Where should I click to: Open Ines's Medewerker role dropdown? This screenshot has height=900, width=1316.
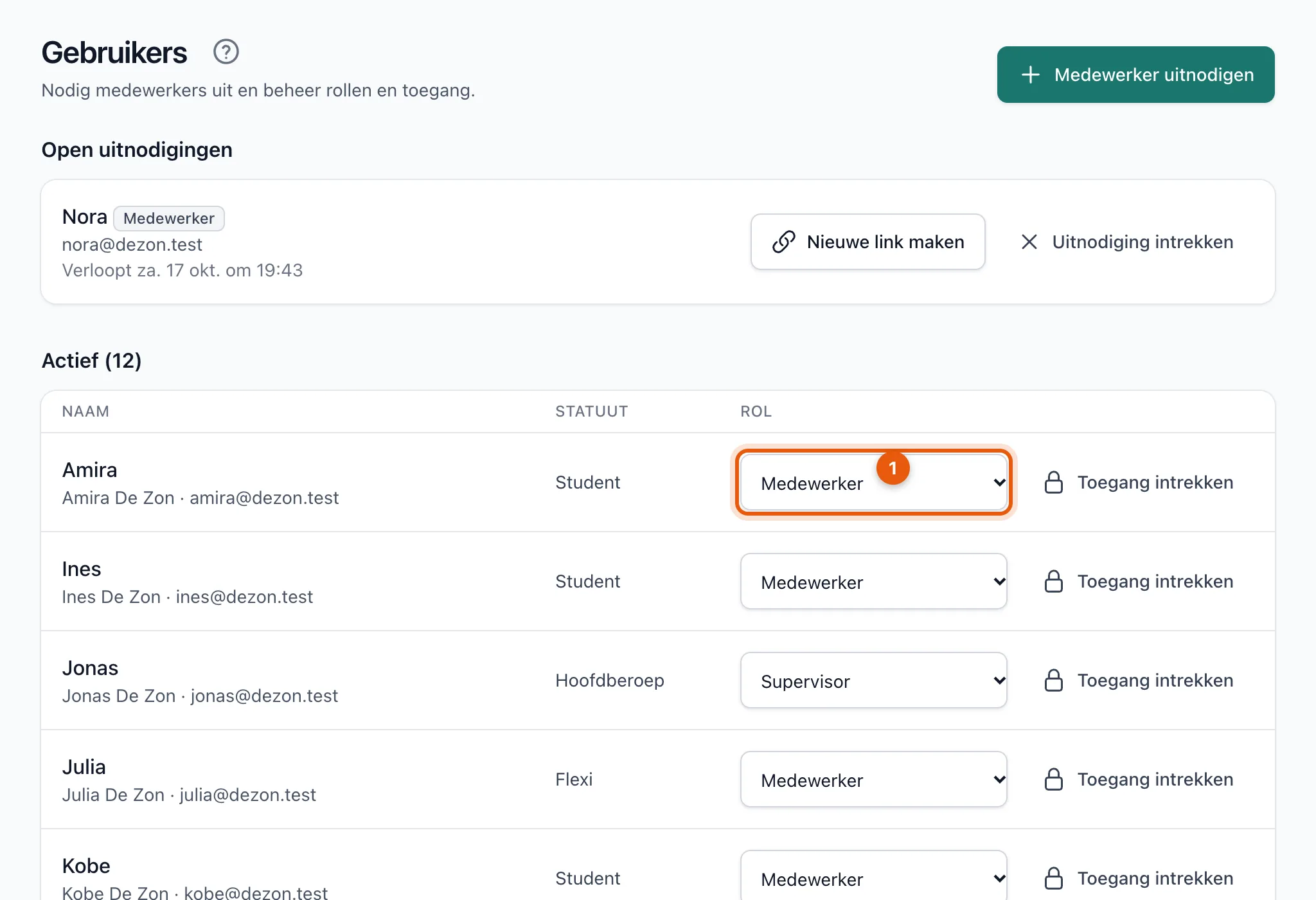[x=874, y=581]
